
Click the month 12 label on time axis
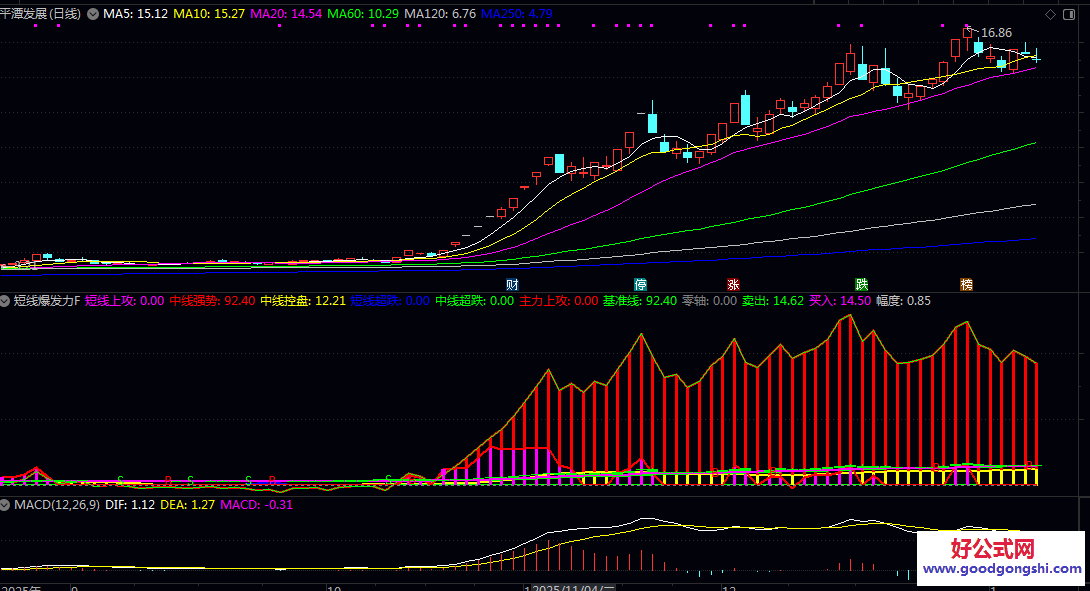729,588
